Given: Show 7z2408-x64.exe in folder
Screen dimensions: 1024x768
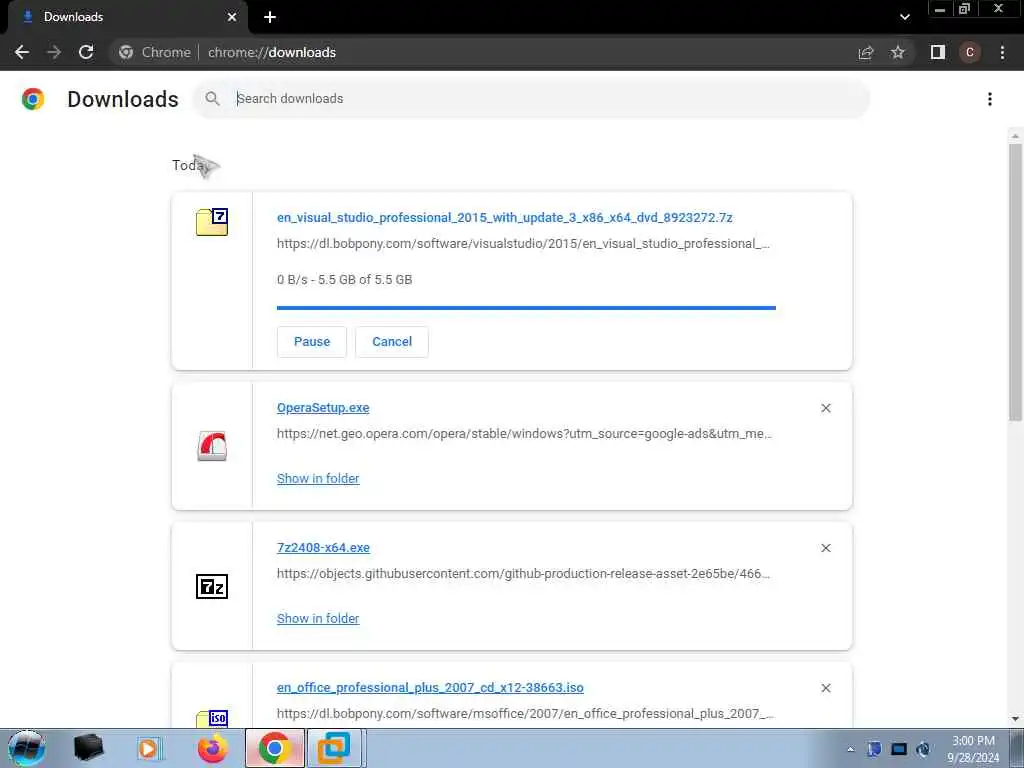Looking at the screenshot, I should (318, 618).
